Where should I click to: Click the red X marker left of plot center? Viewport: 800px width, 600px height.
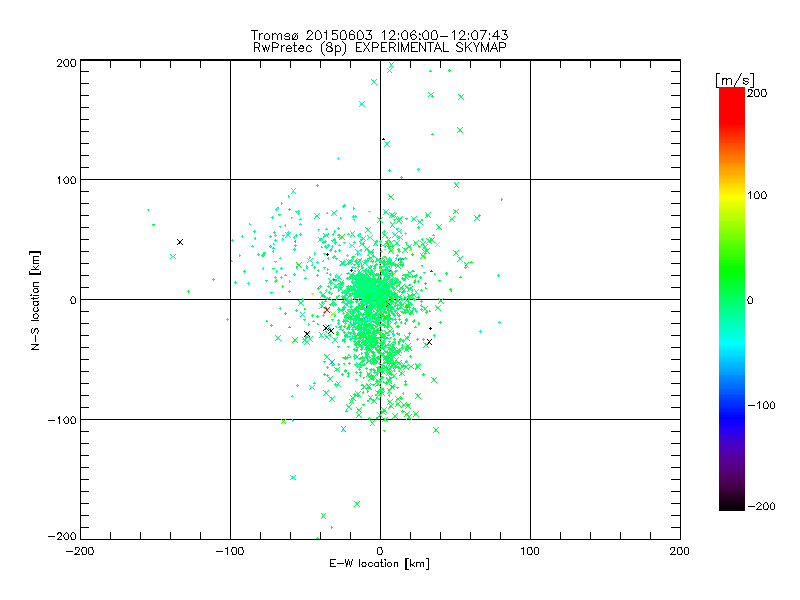327,310
